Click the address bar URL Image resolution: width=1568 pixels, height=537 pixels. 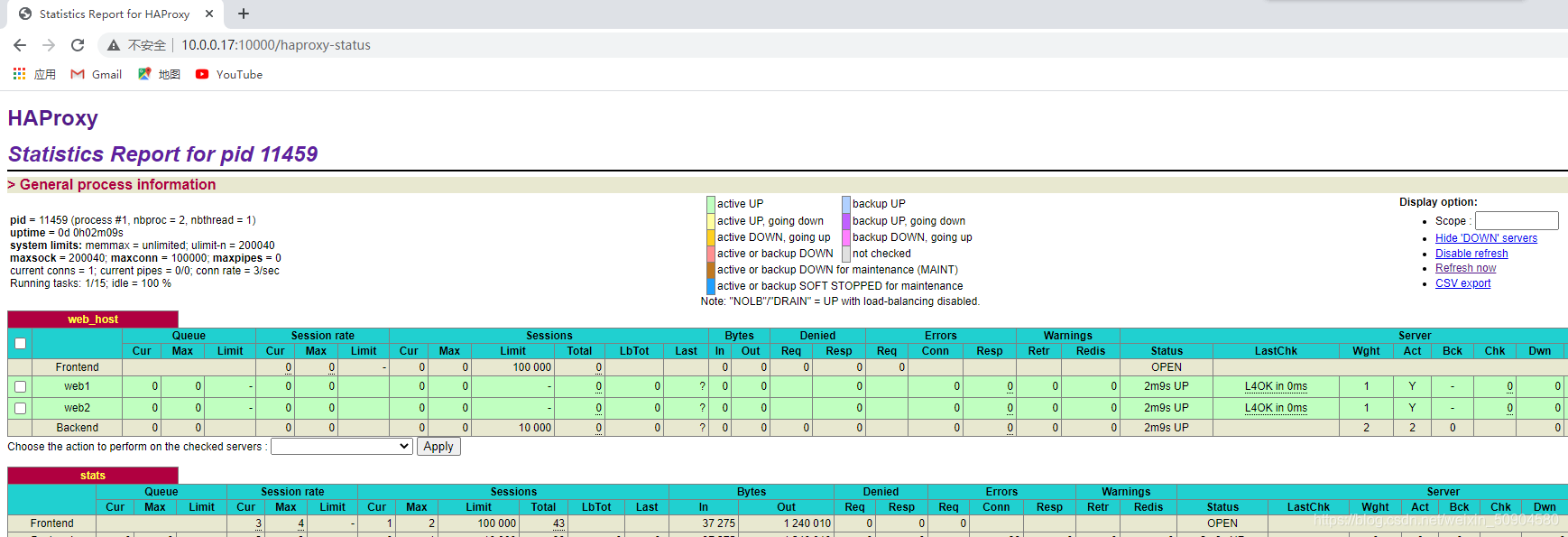click(x=276, y=45)
